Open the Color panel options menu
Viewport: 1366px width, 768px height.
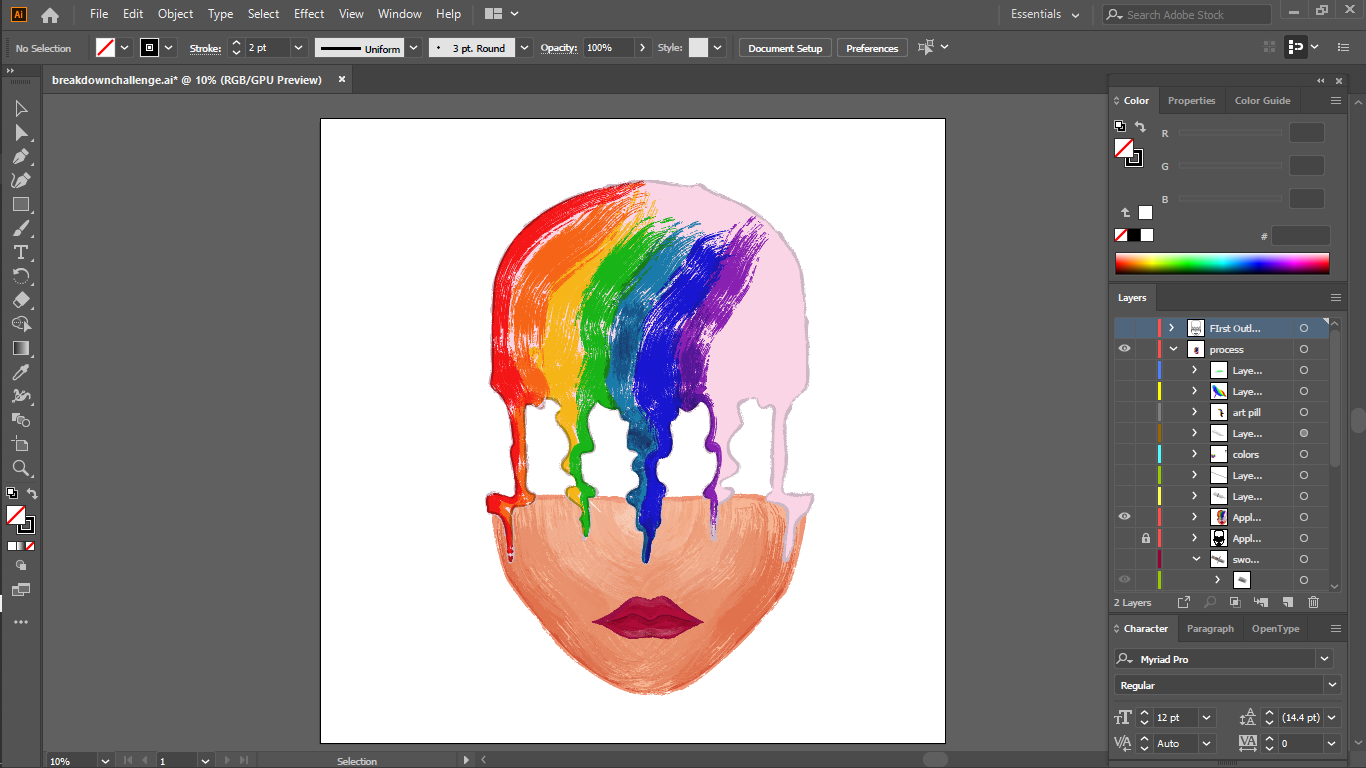tap(1336, 101)
